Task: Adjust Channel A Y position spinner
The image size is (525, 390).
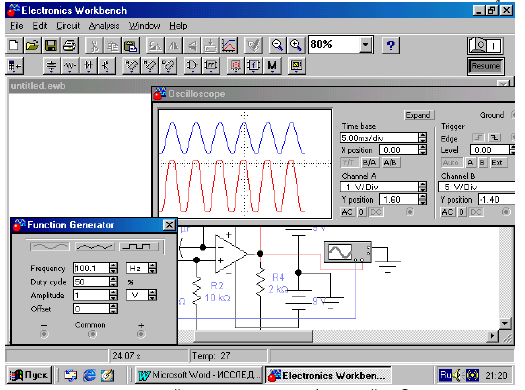Action: click(x=423, y=200)
